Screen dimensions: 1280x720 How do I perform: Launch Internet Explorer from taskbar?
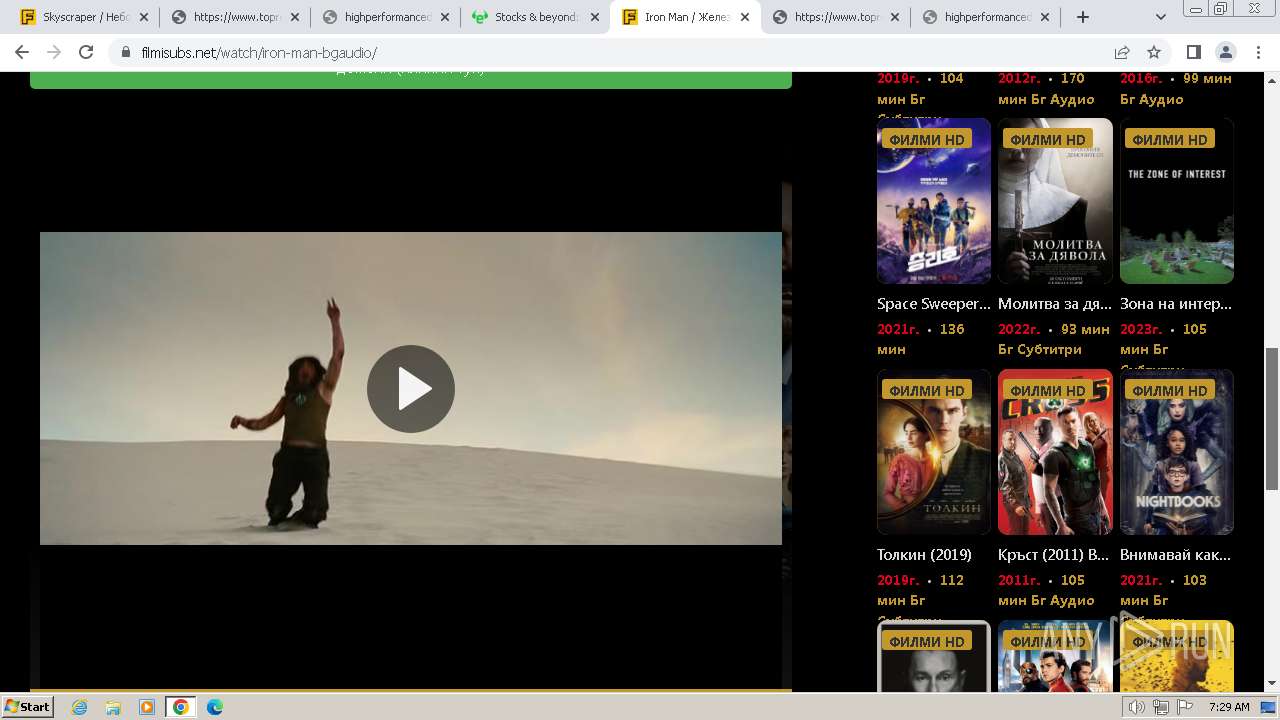coord(80,707)
